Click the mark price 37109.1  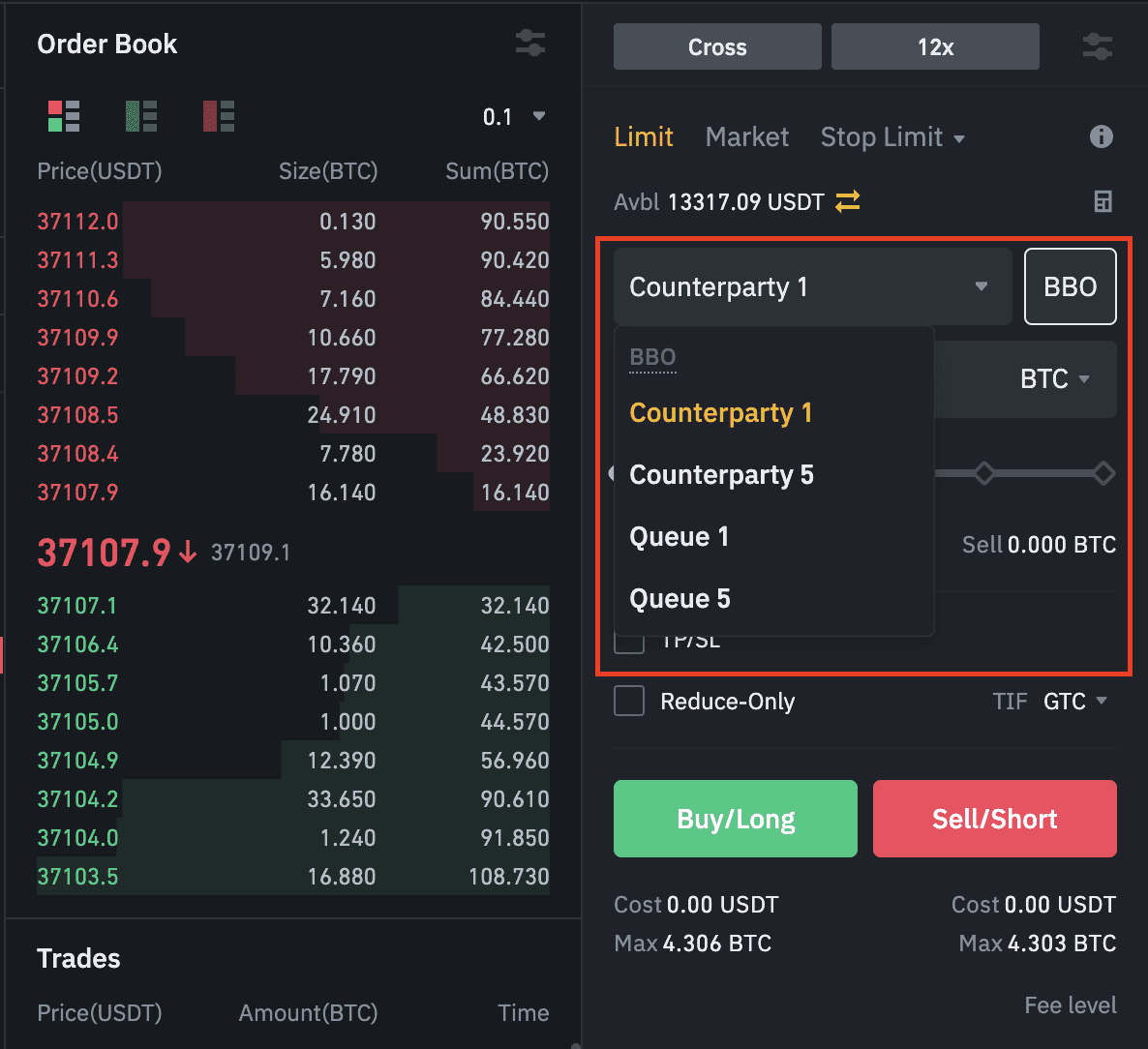point(251,552)
